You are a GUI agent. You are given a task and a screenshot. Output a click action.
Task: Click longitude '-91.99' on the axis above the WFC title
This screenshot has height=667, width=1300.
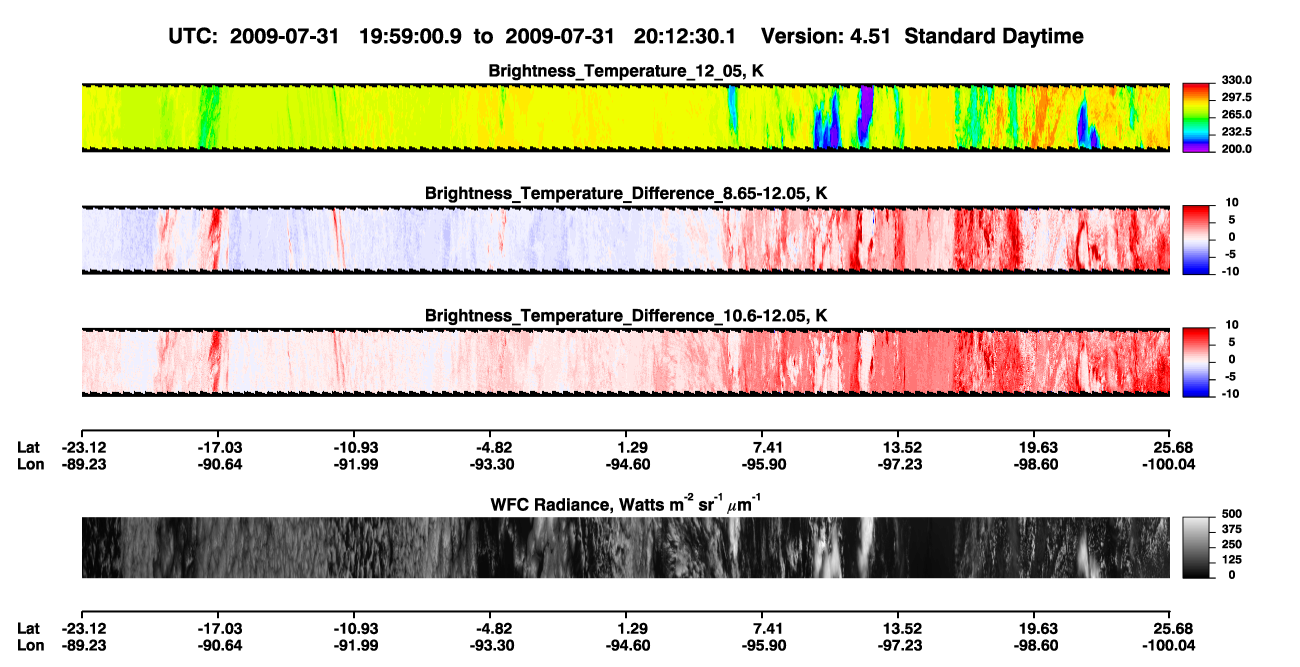click(356, 464)
